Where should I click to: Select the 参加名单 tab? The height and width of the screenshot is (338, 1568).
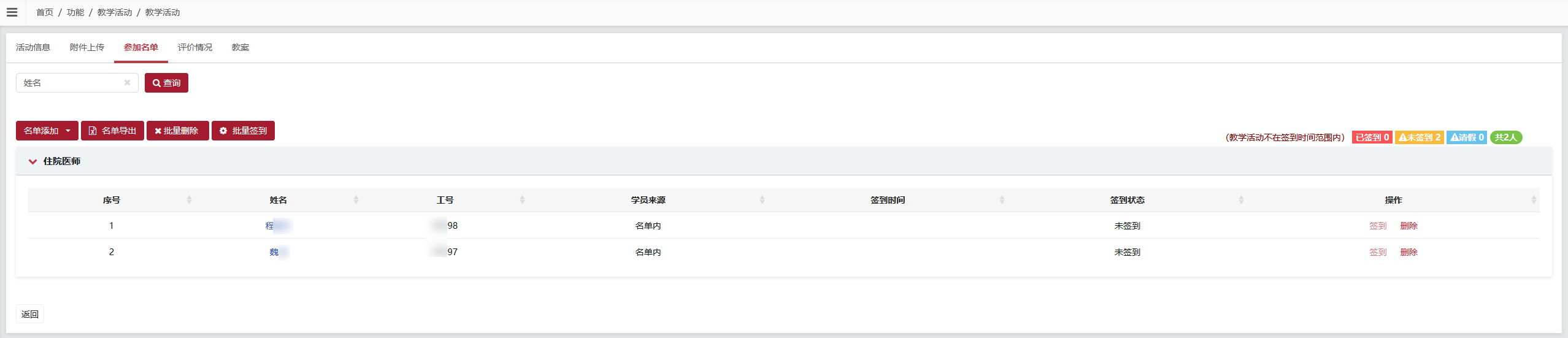pos(141,47)
